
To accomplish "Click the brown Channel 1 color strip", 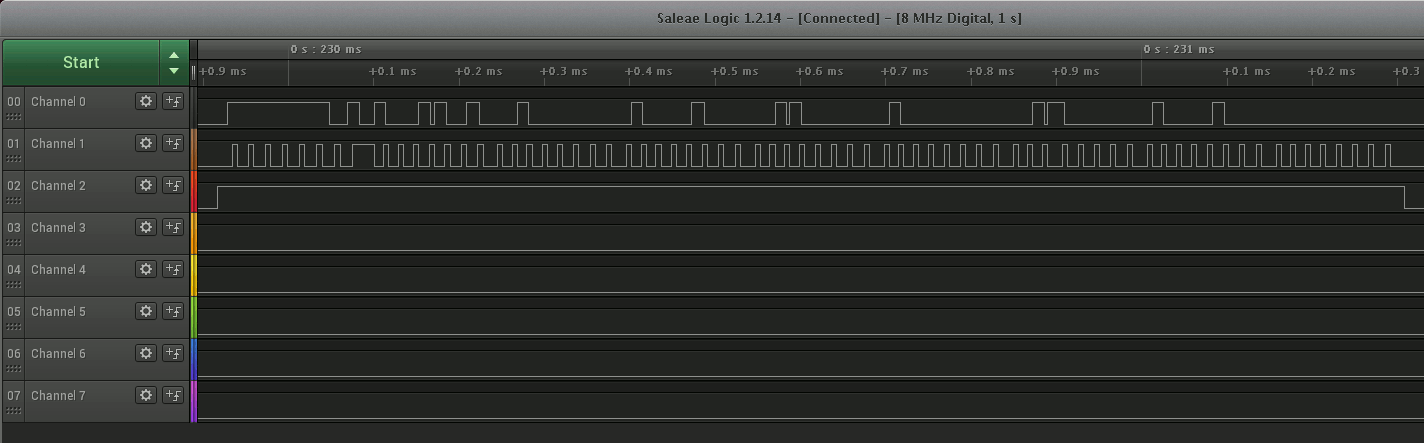I will 194,148.
